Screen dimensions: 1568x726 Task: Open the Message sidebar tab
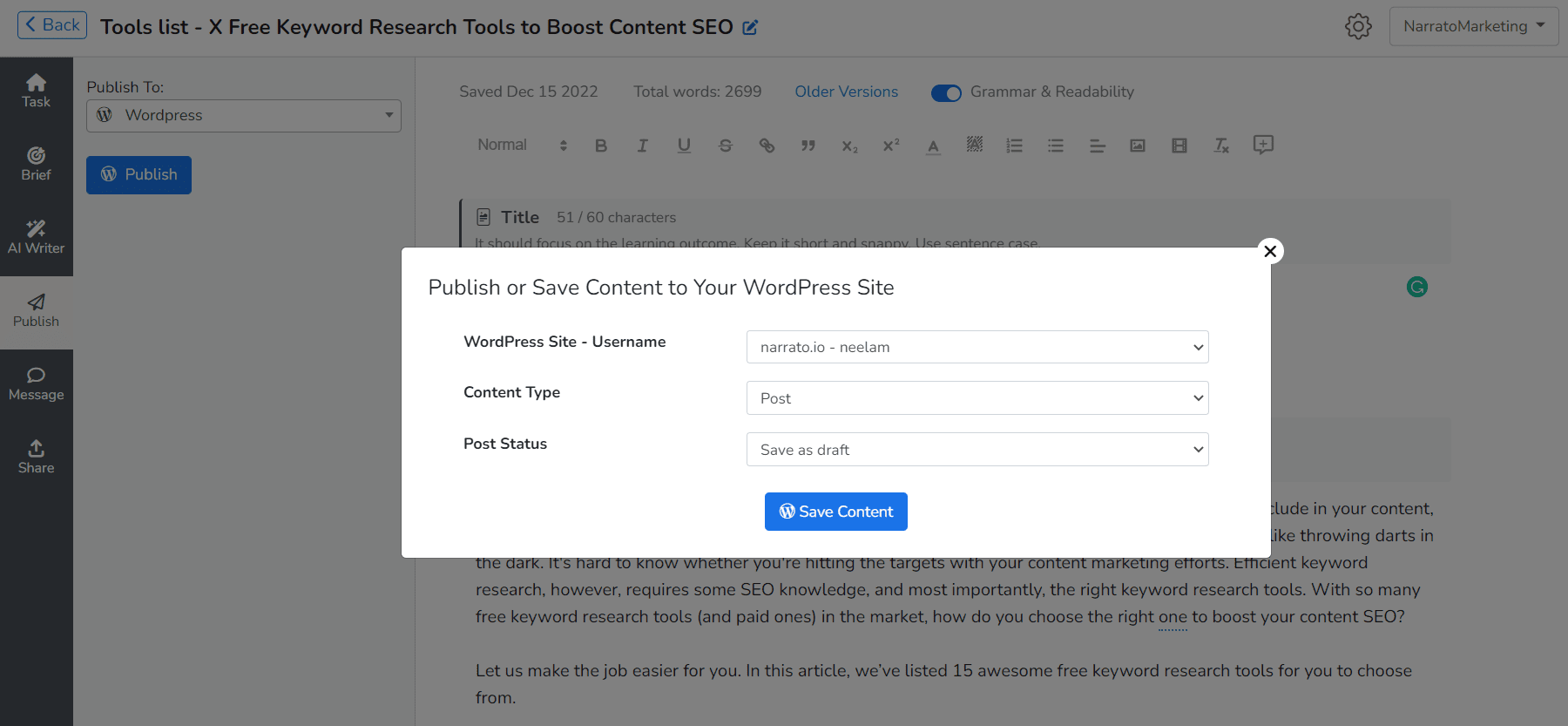pos(37,384)
